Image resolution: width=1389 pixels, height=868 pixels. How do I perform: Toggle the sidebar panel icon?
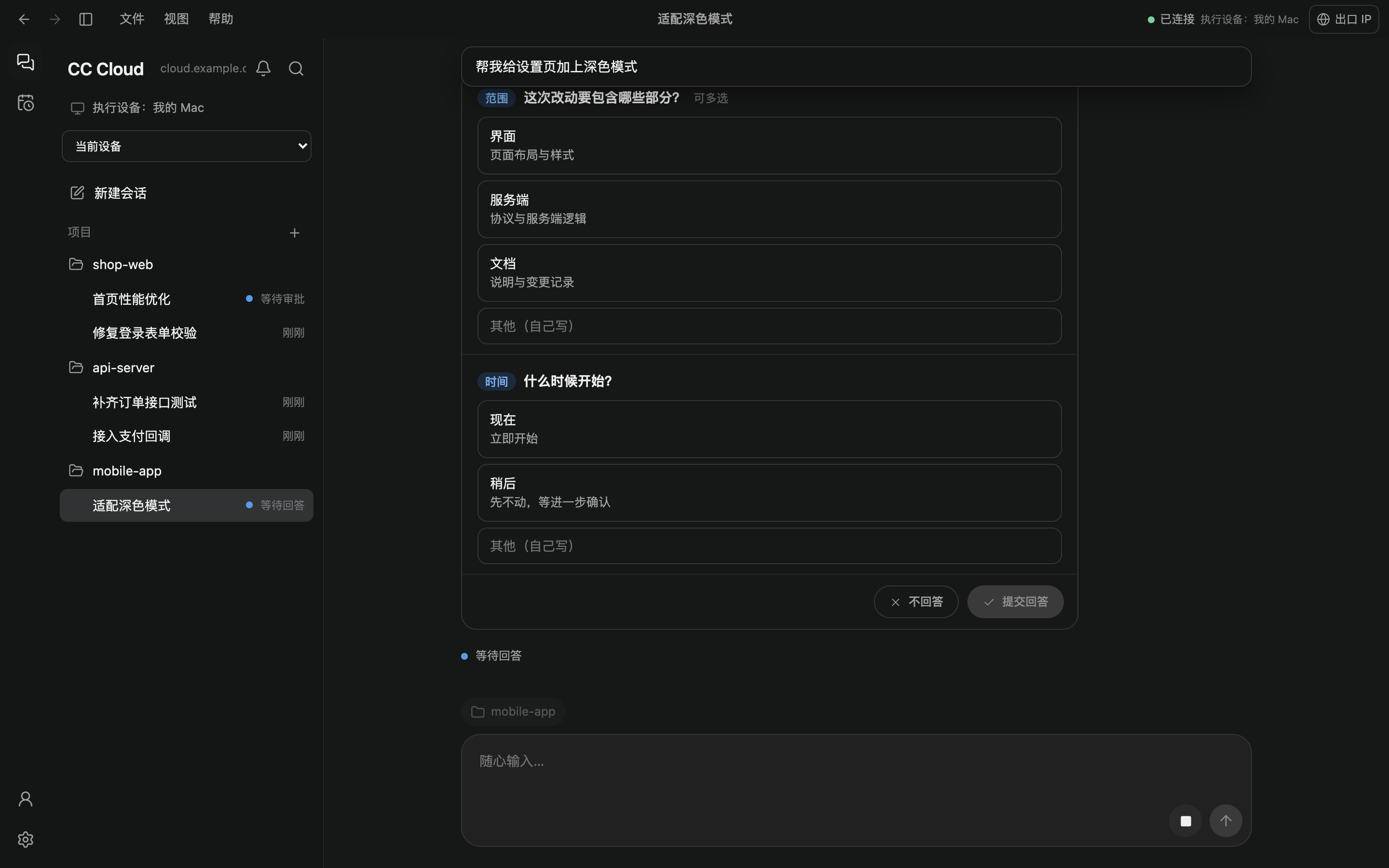coord(86,19)
